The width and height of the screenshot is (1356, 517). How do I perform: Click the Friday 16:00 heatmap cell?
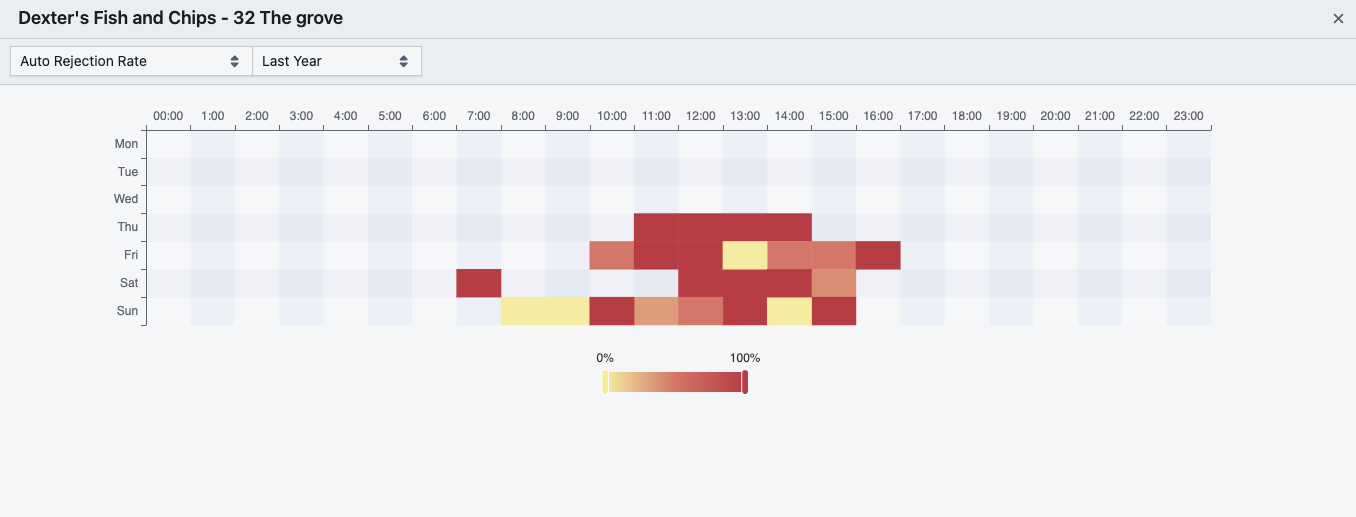tap(878, 255)
